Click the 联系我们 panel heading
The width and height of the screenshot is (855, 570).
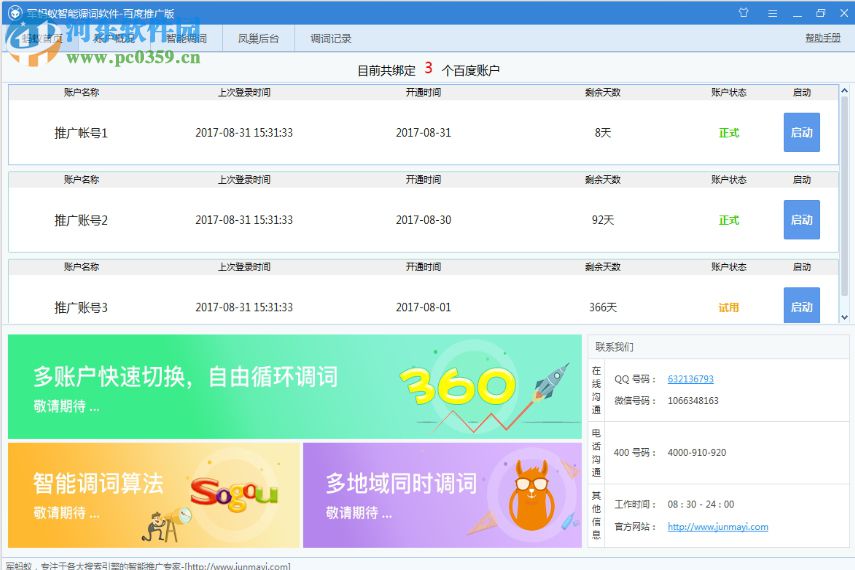tap(615, 346)
